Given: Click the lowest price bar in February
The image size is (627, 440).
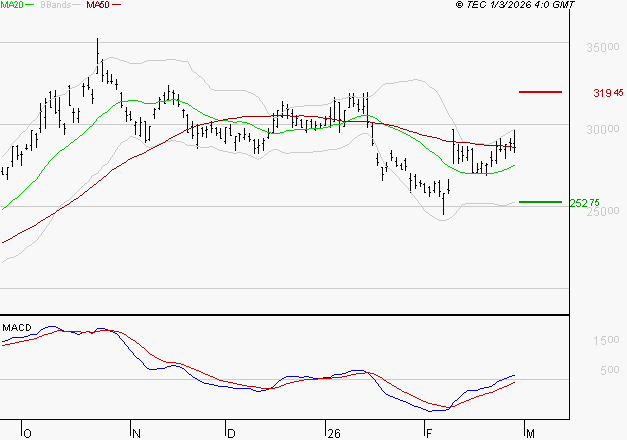Looking at the screenshot, I should (444, 204).
